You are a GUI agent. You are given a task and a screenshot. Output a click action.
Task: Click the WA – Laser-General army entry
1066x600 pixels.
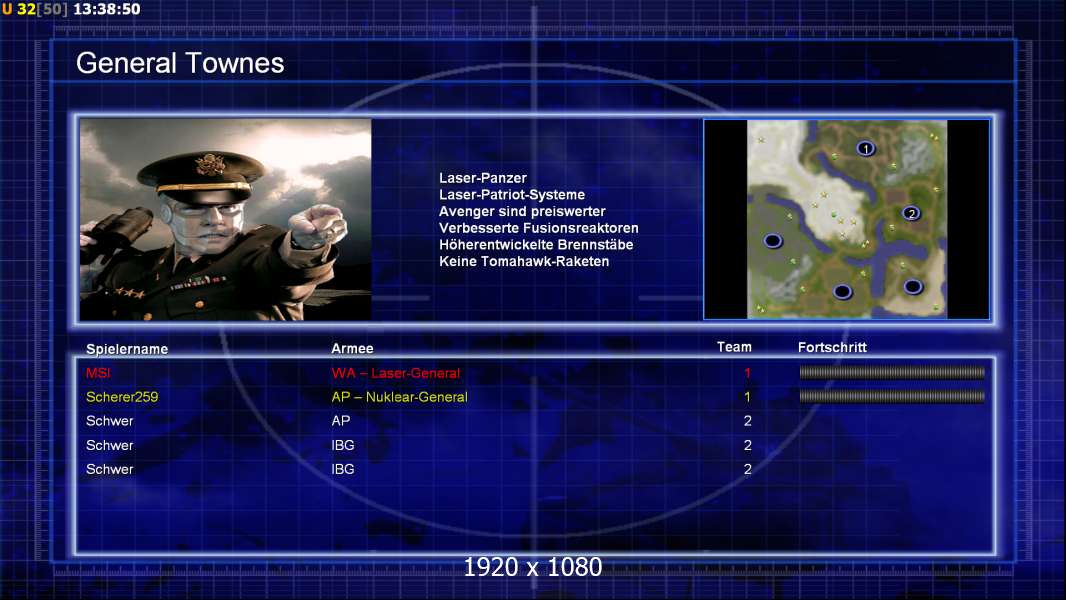tap(396, 373)
